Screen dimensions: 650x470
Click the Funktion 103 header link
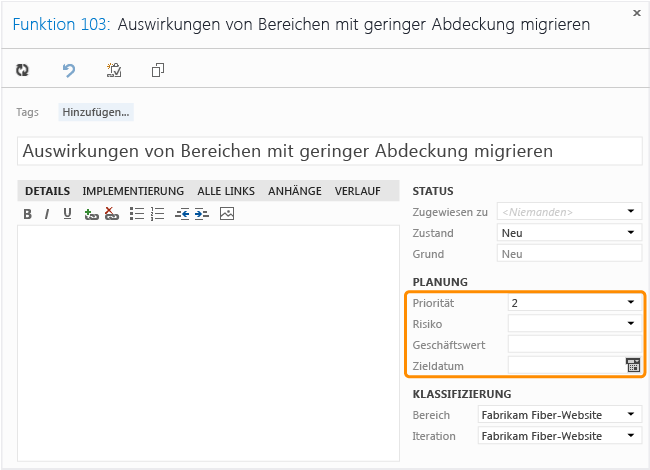[x=61, y=24]
